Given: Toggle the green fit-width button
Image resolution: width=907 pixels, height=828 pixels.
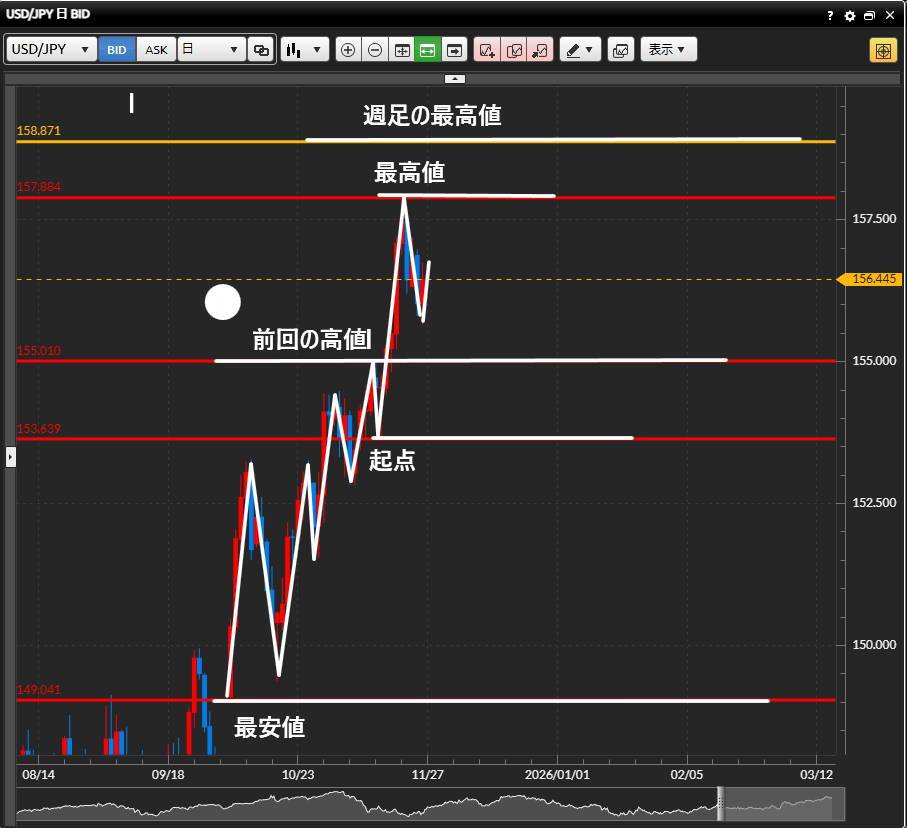Looking at the screenshot, I should (428, 50).
